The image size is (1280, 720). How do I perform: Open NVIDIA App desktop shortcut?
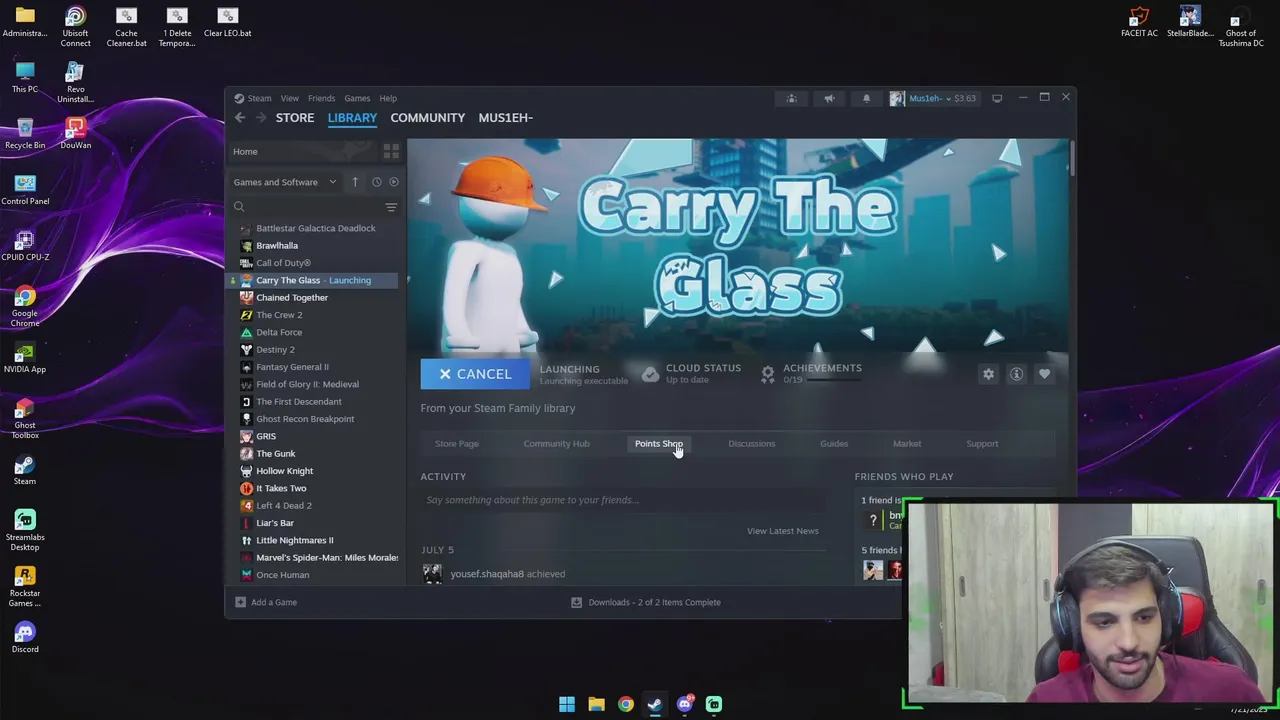tap(25, 358)
